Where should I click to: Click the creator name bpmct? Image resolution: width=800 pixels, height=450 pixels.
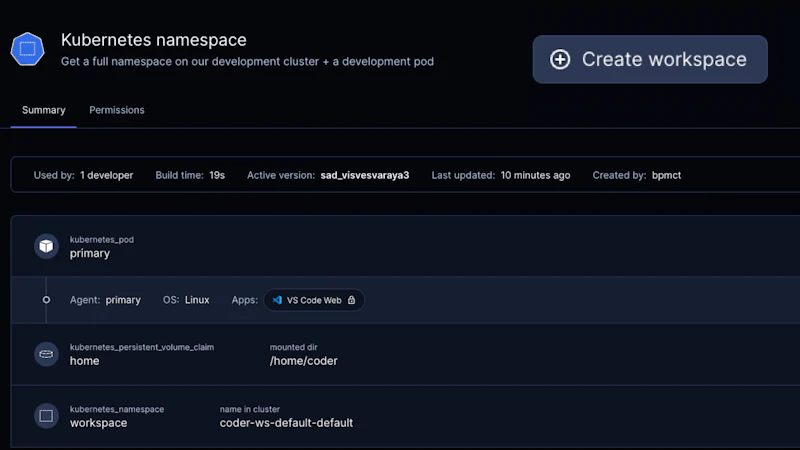(x=665, y=175)
